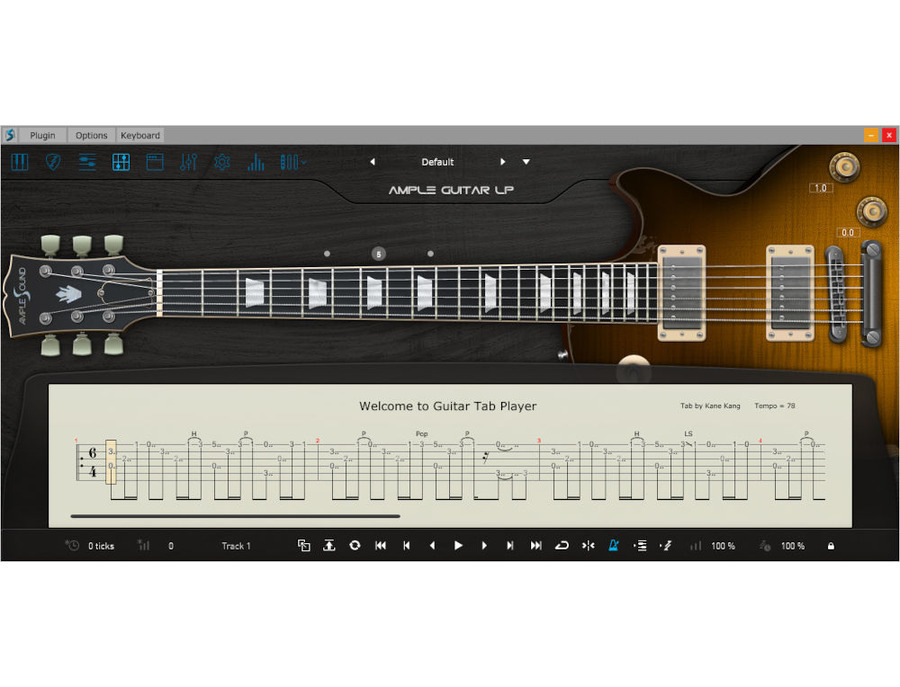900x687 pixels.
Task: Click the Ample Sound logo in the title bar
Action: click(x=10, y=135)
